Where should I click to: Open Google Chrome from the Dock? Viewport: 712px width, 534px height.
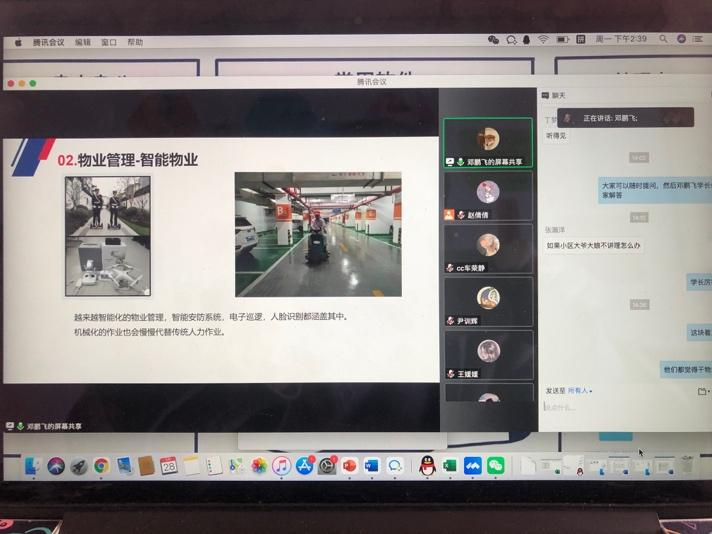101,465
